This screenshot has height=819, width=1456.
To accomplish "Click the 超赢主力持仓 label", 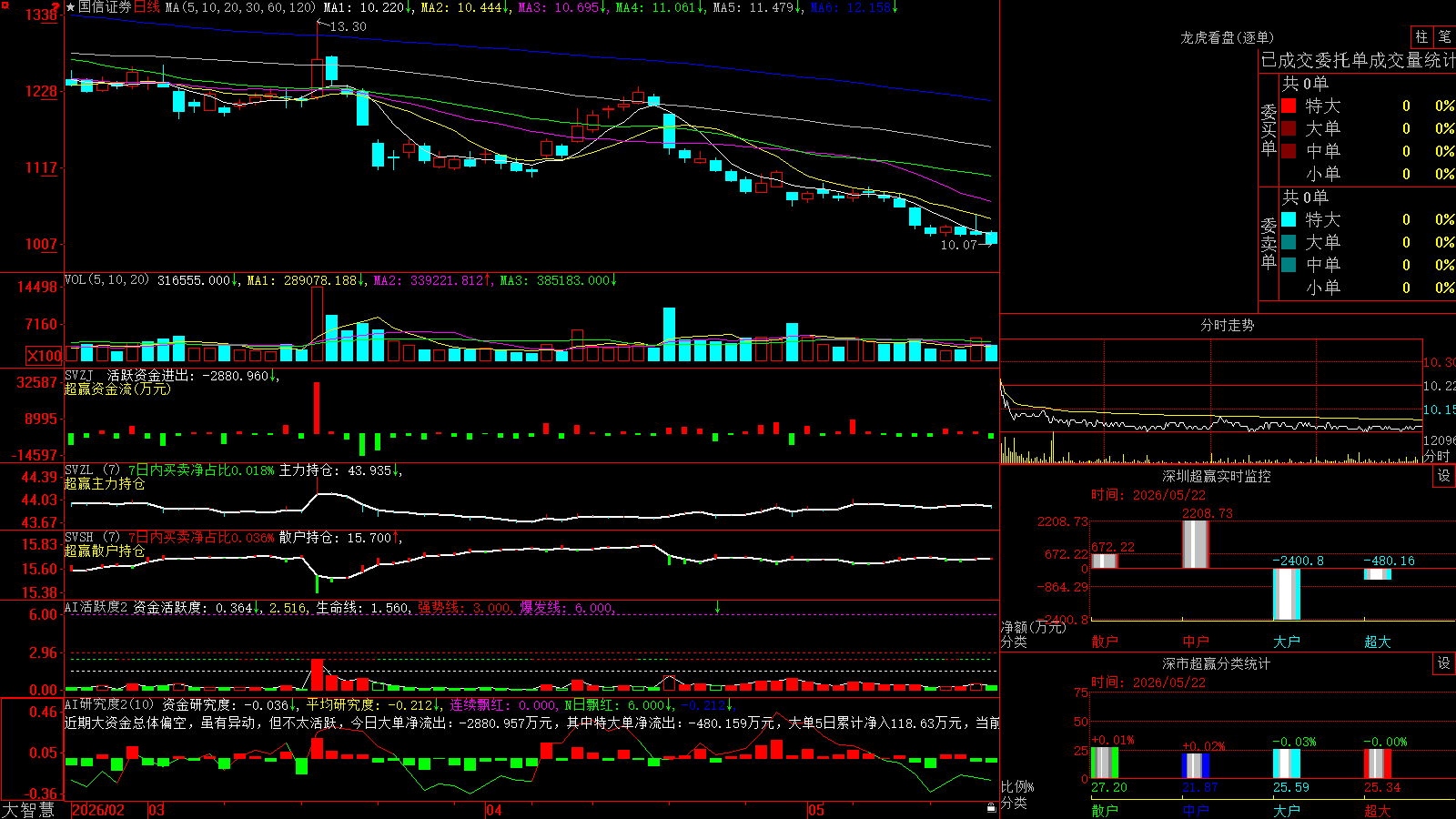I will [x=105, y=483].
